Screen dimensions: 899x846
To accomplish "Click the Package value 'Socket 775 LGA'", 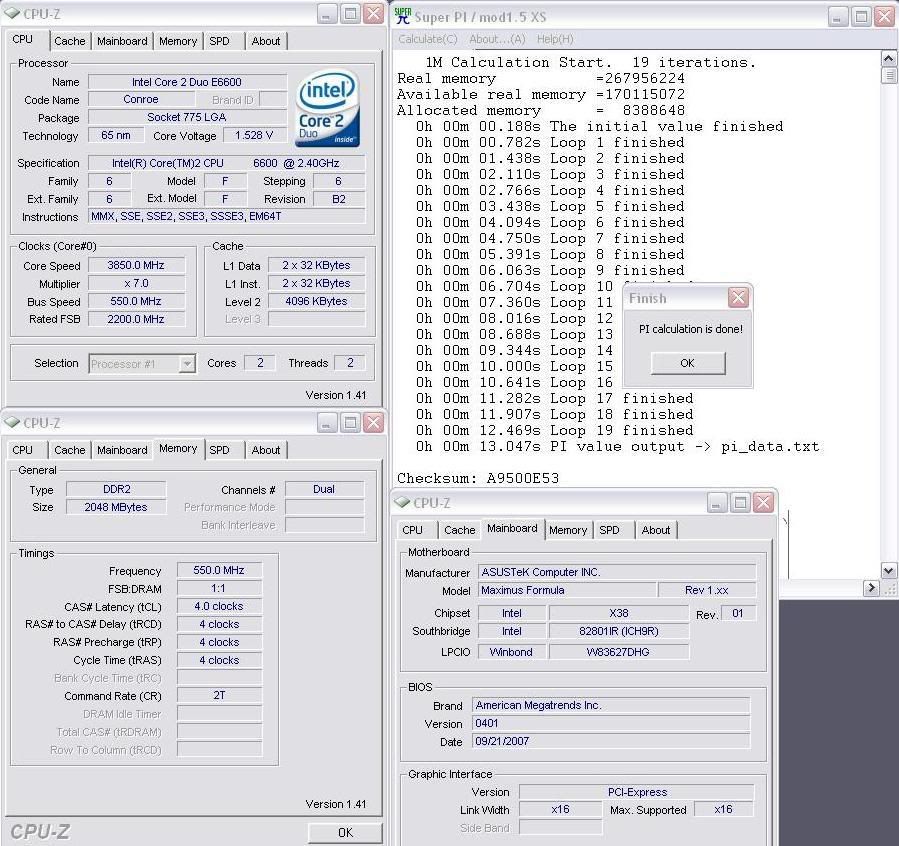I will [x=187, y=117].
